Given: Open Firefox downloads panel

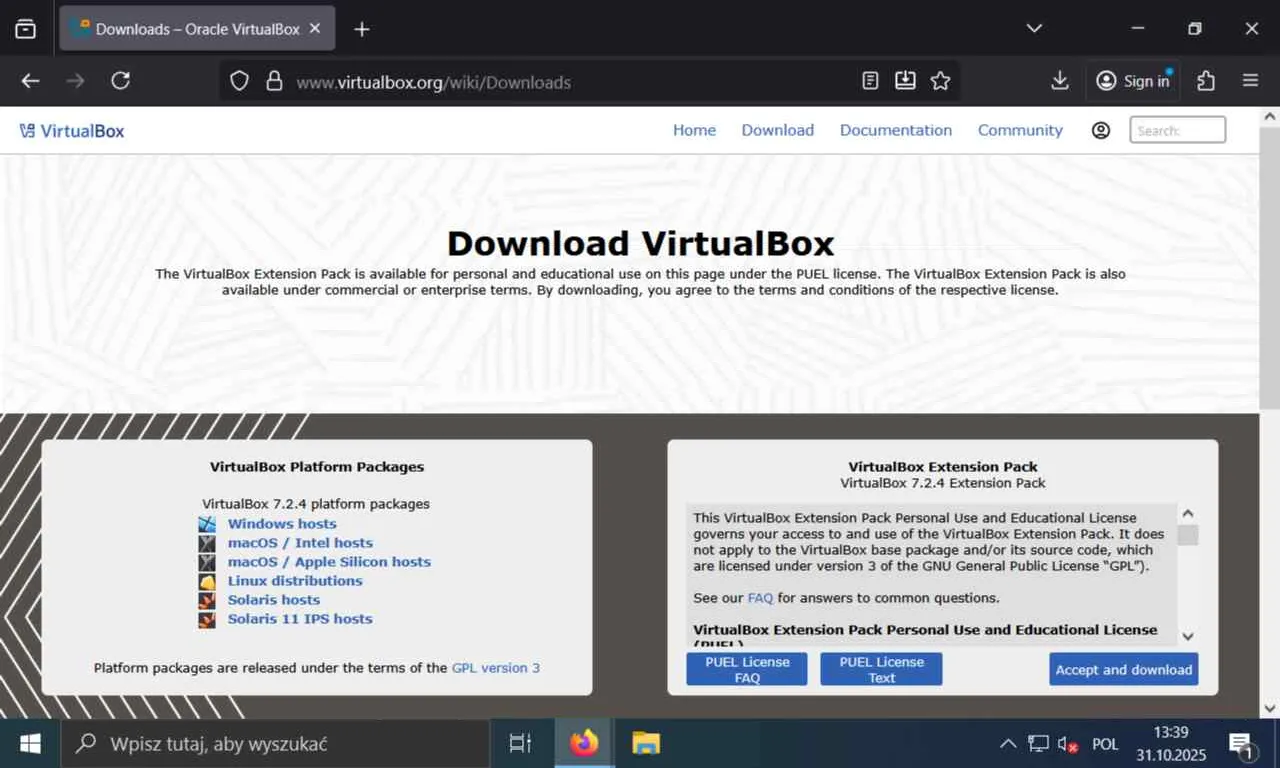Looking at the screenshot, I should tap(1060, 81).
